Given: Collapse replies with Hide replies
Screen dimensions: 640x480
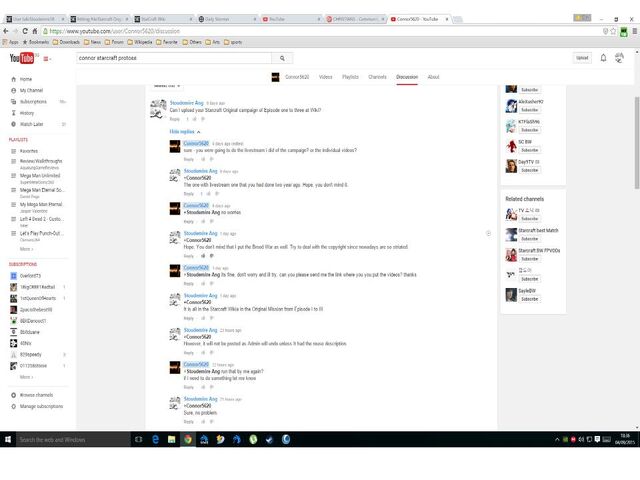Looking at the screenshot, I should (185, 132).
